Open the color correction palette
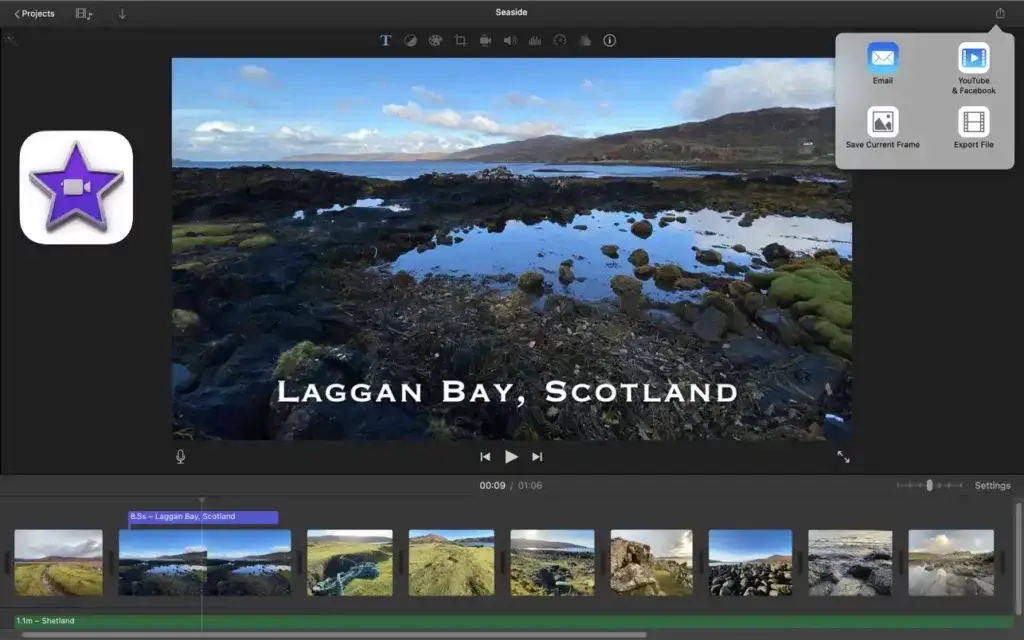This screenshot has width=1024, height=640. [x=435, y=41]
